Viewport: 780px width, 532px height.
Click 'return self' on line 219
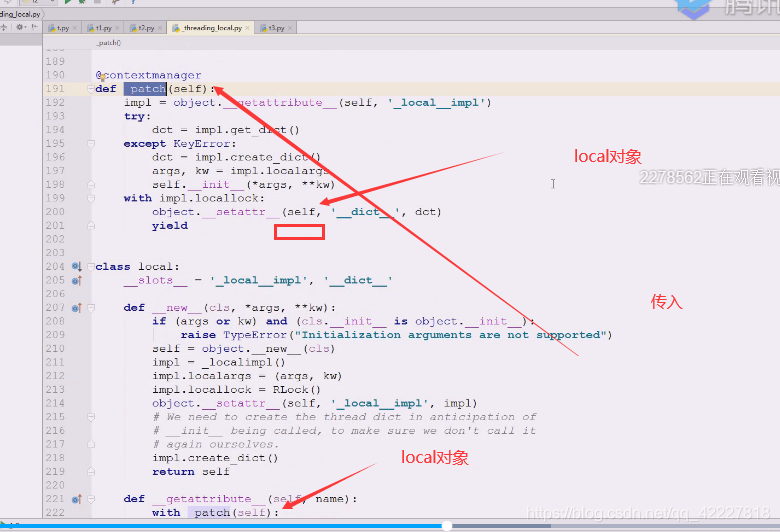[x=191, y=472]
